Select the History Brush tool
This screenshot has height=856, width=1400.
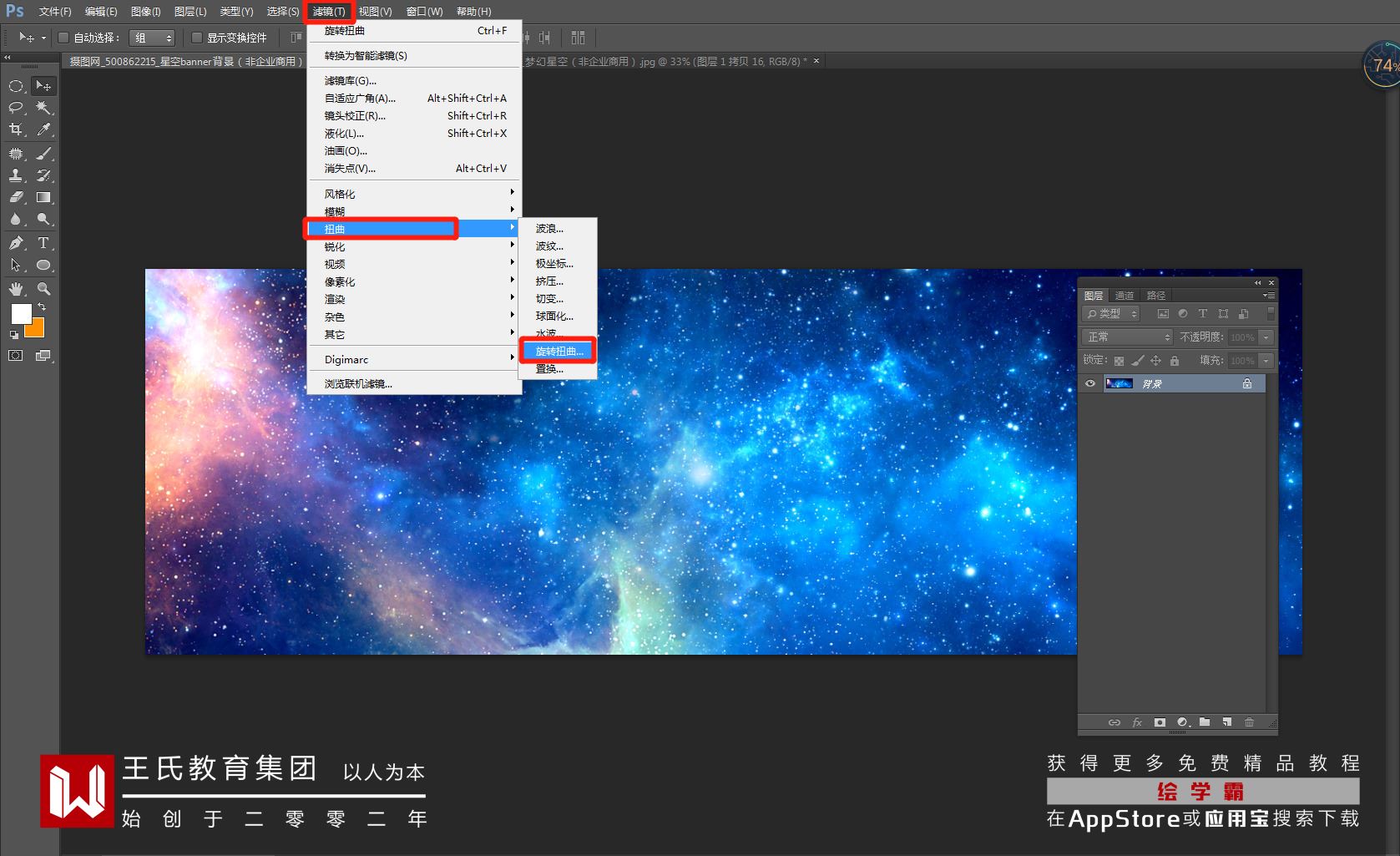(x=43, y=175)
